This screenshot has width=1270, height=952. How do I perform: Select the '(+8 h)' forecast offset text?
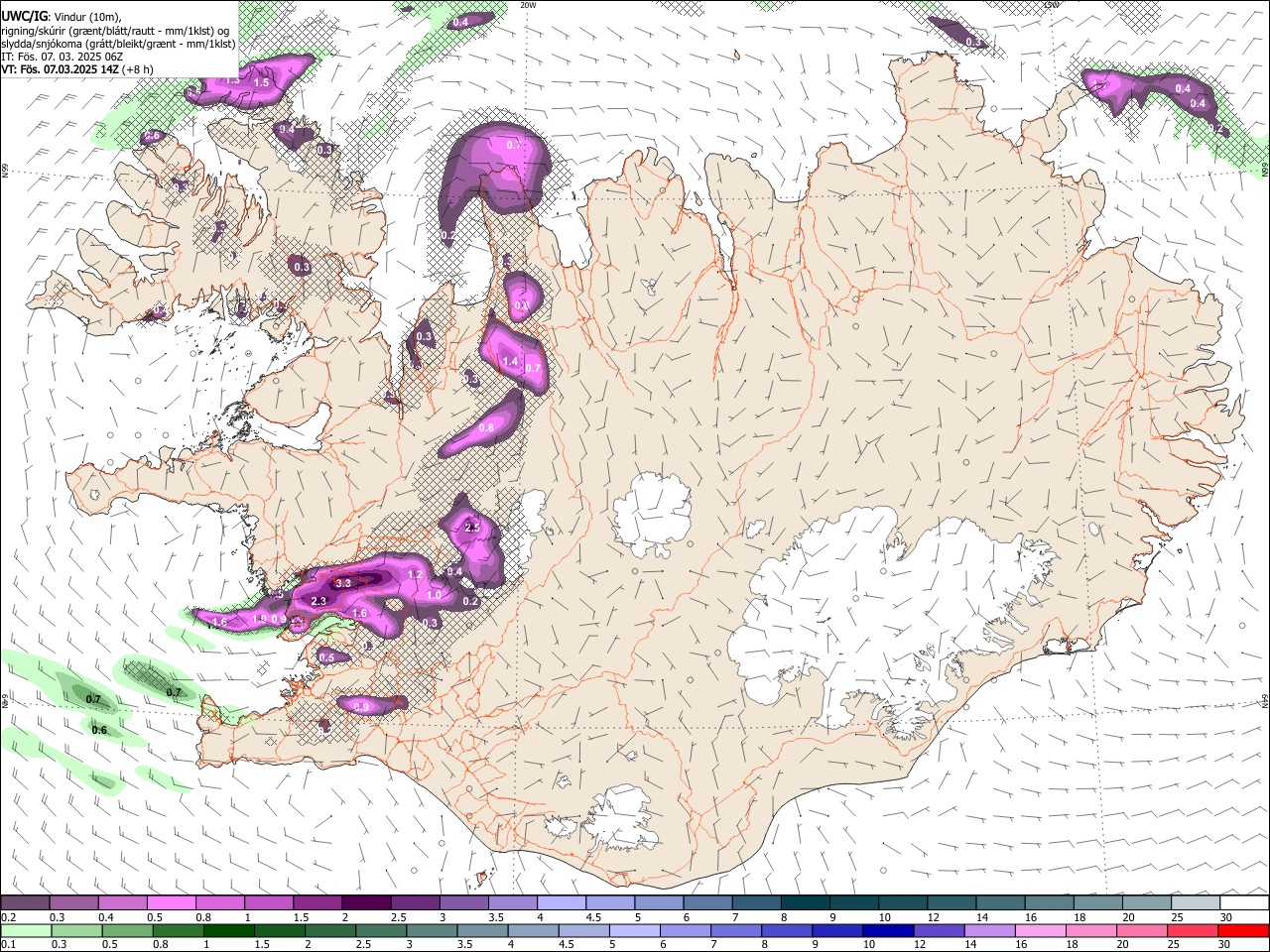(138, 69)
